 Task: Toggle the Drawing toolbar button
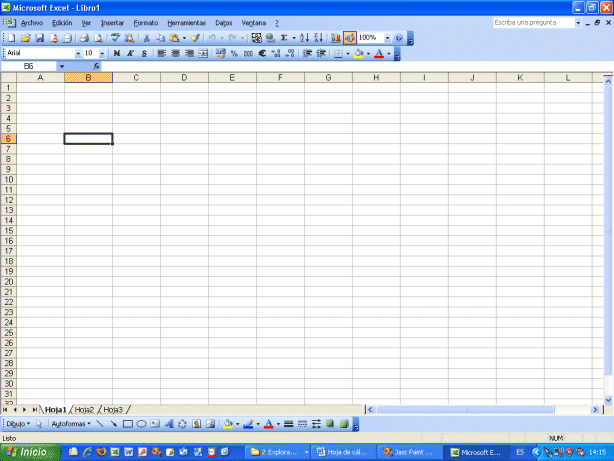click(350, 38)
